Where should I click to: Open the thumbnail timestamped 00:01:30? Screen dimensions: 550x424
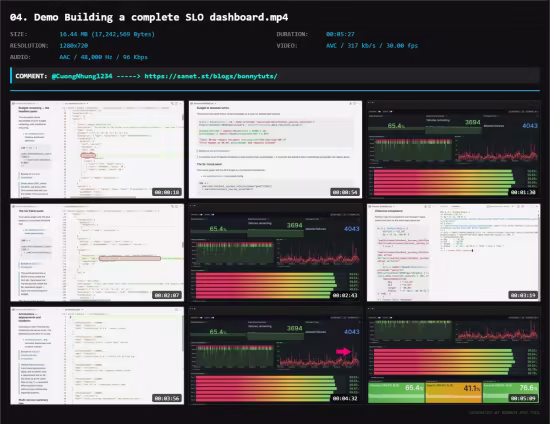tap(454, 149)
